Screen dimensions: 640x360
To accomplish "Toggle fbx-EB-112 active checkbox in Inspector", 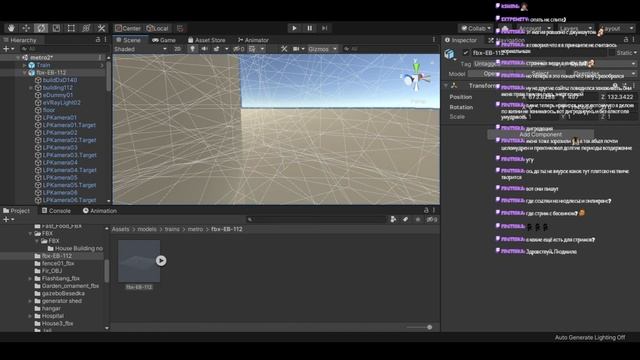I will [x=466, y=53].
